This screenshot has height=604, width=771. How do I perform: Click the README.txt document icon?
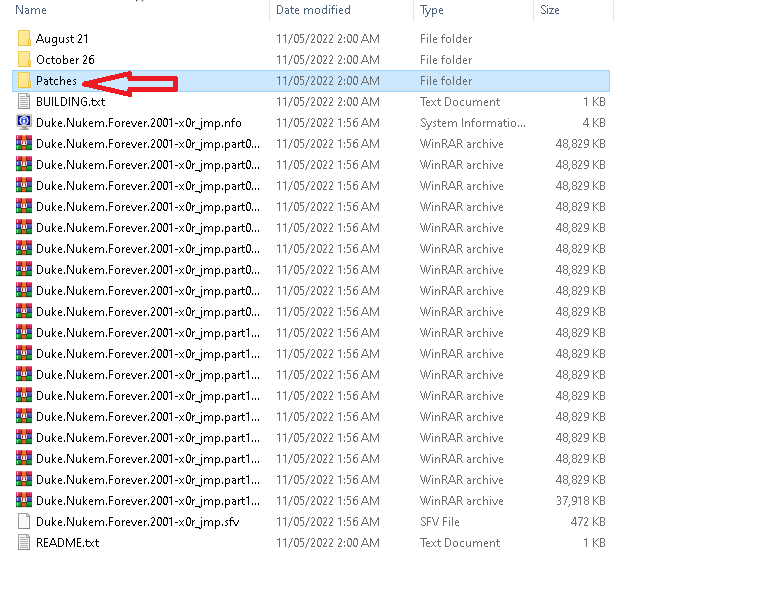(x=24, y=543)
